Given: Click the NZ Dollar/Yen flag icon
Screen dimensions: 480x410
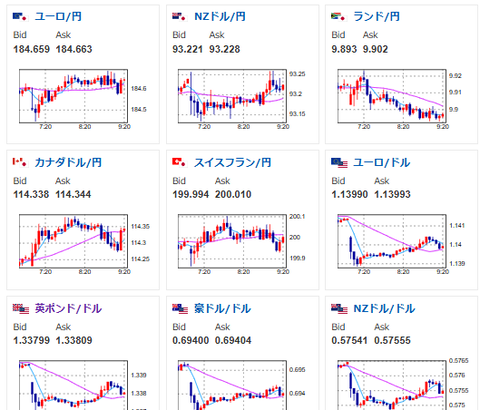Looking at the screenshot, I should coord(179,16).
